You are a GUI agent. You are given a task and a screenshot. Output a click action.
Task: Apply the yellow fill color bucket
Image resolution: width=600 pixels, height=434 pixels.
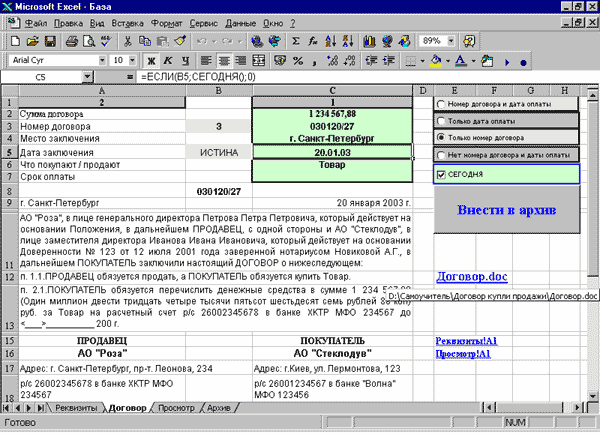[436, 61]
